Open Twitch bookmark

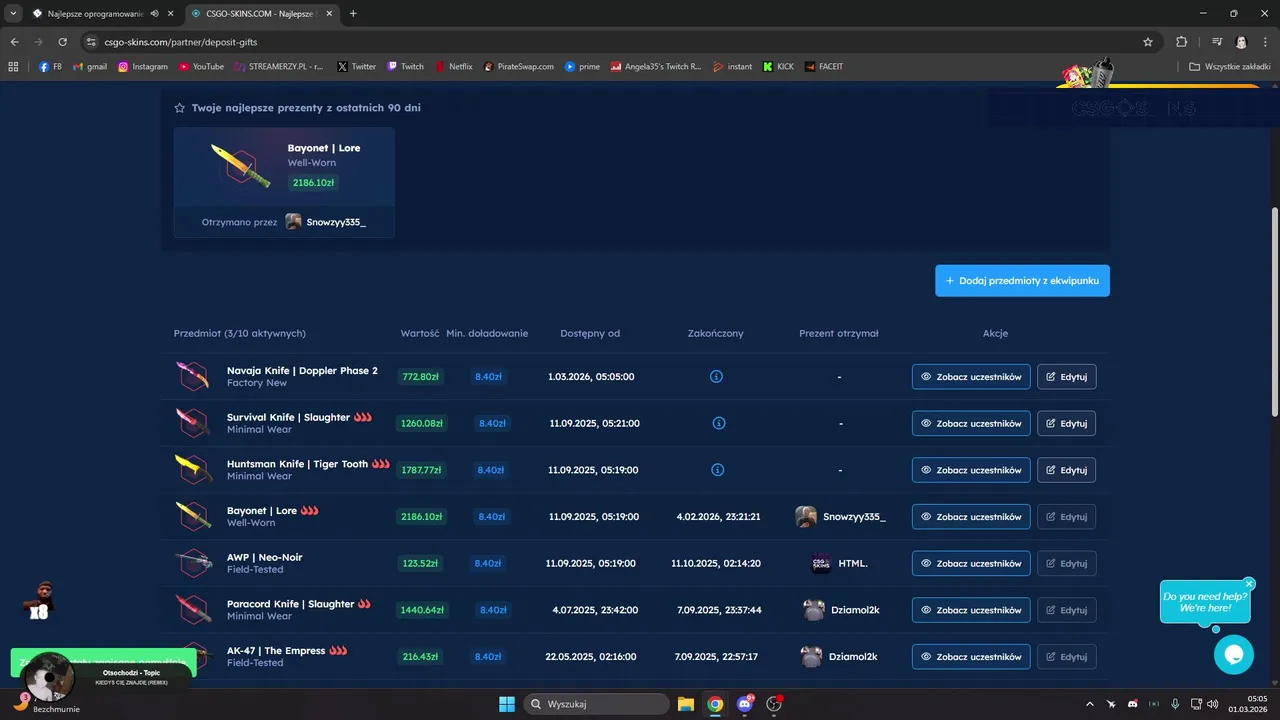[406, 67]
